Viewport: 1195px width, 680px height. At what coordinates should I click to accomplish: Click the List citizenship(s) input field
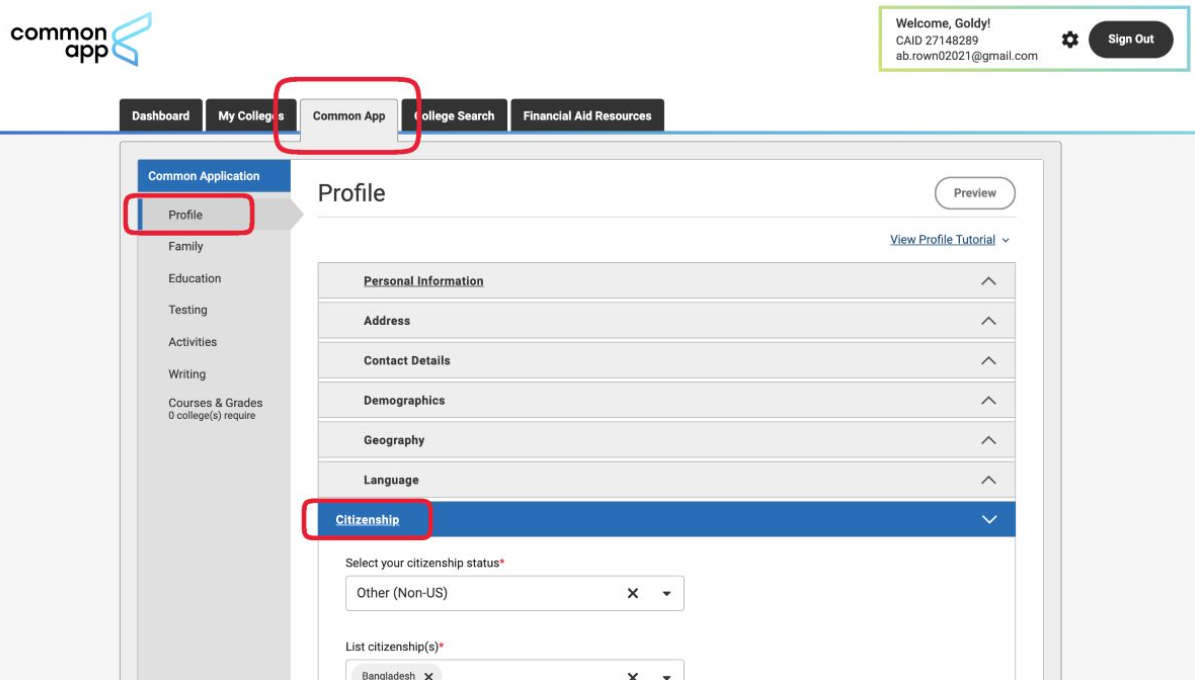coord(514,670)
